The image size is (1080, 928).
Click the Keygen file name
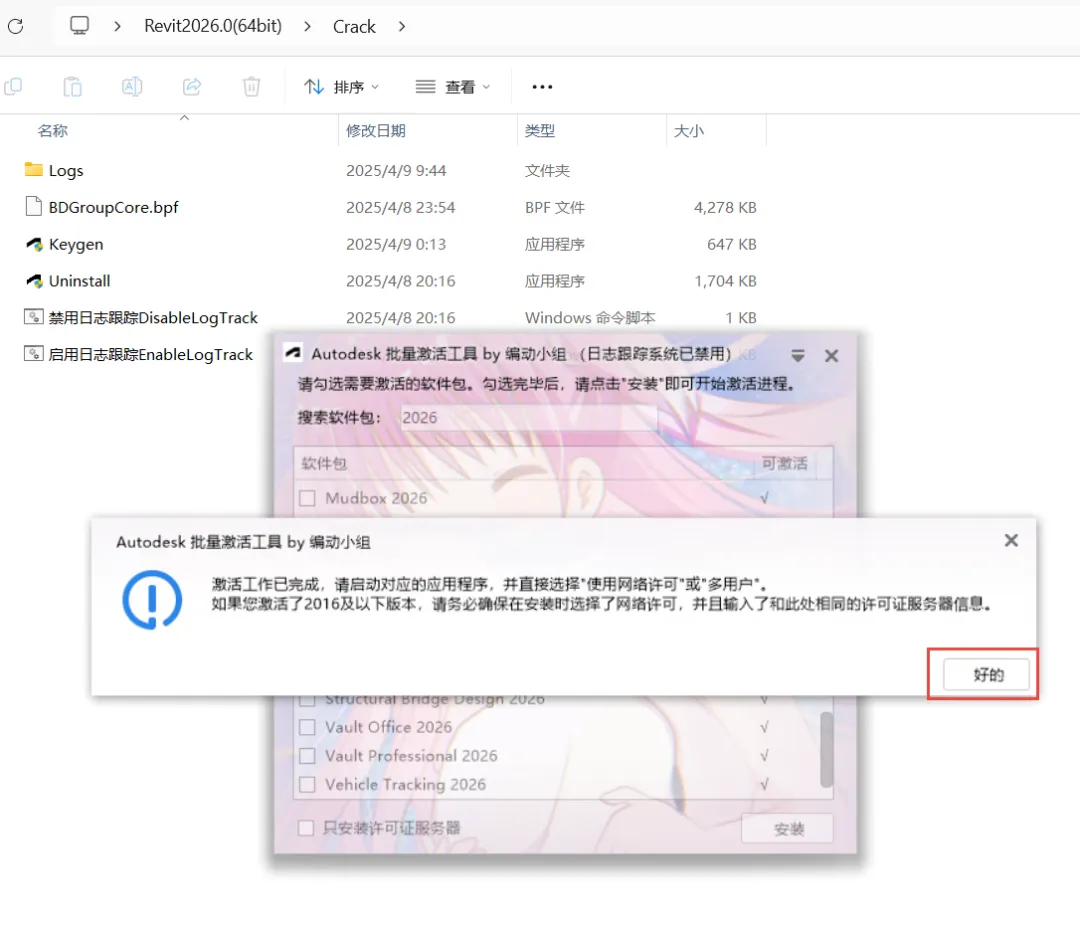click(x=76, y=245)
